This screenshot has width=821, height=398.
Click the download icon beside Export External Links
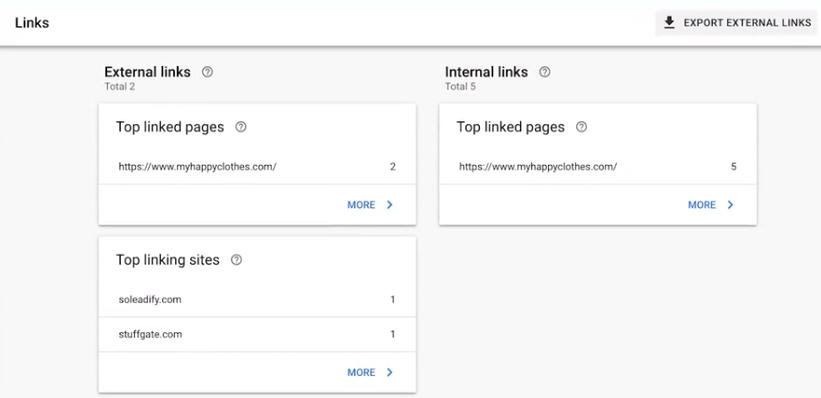click(669, 23)
